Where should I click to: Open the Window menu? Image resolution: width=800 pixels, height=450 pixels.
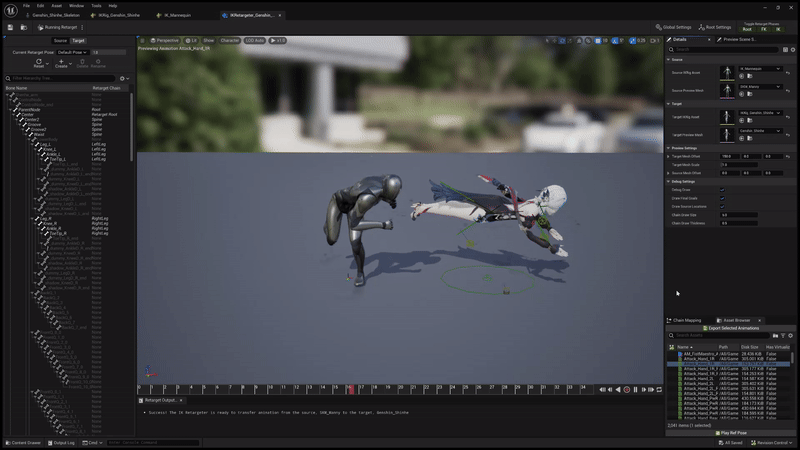[77, 6]
